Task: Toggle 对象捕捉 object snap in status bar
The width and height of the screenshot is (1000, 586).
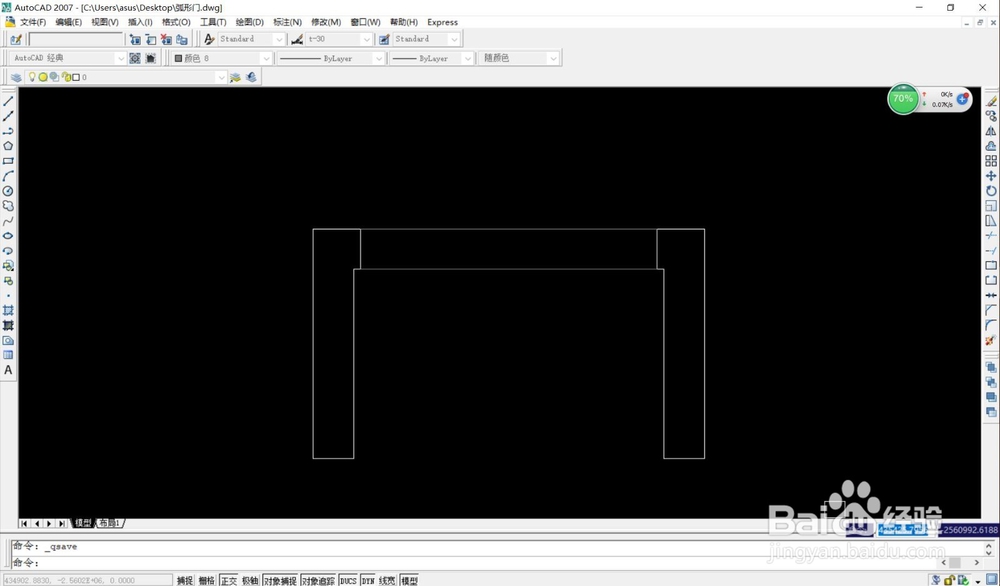Action: 281,580
